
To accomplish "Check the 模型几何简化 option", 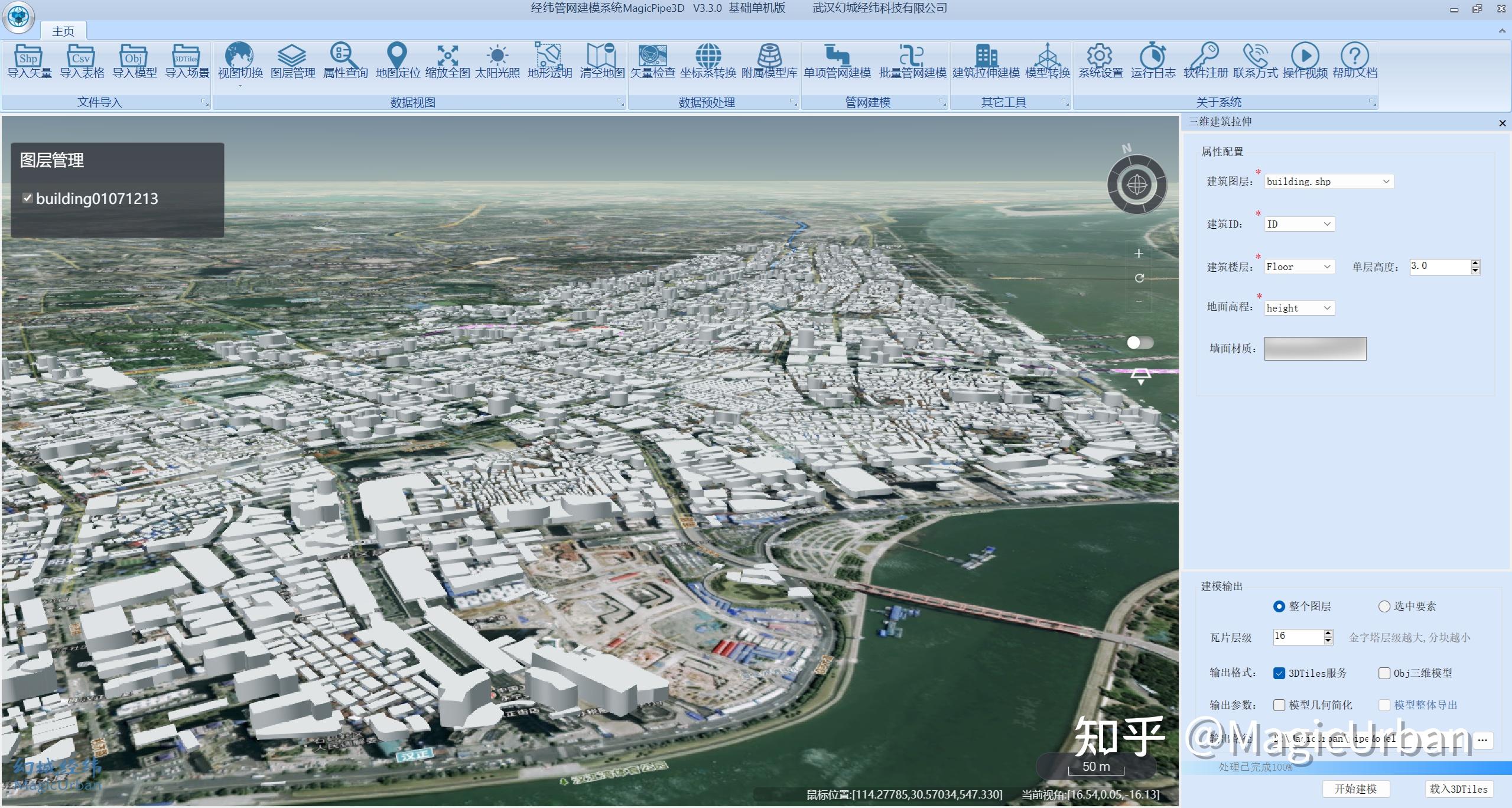I will click(x=1279, y=705).
